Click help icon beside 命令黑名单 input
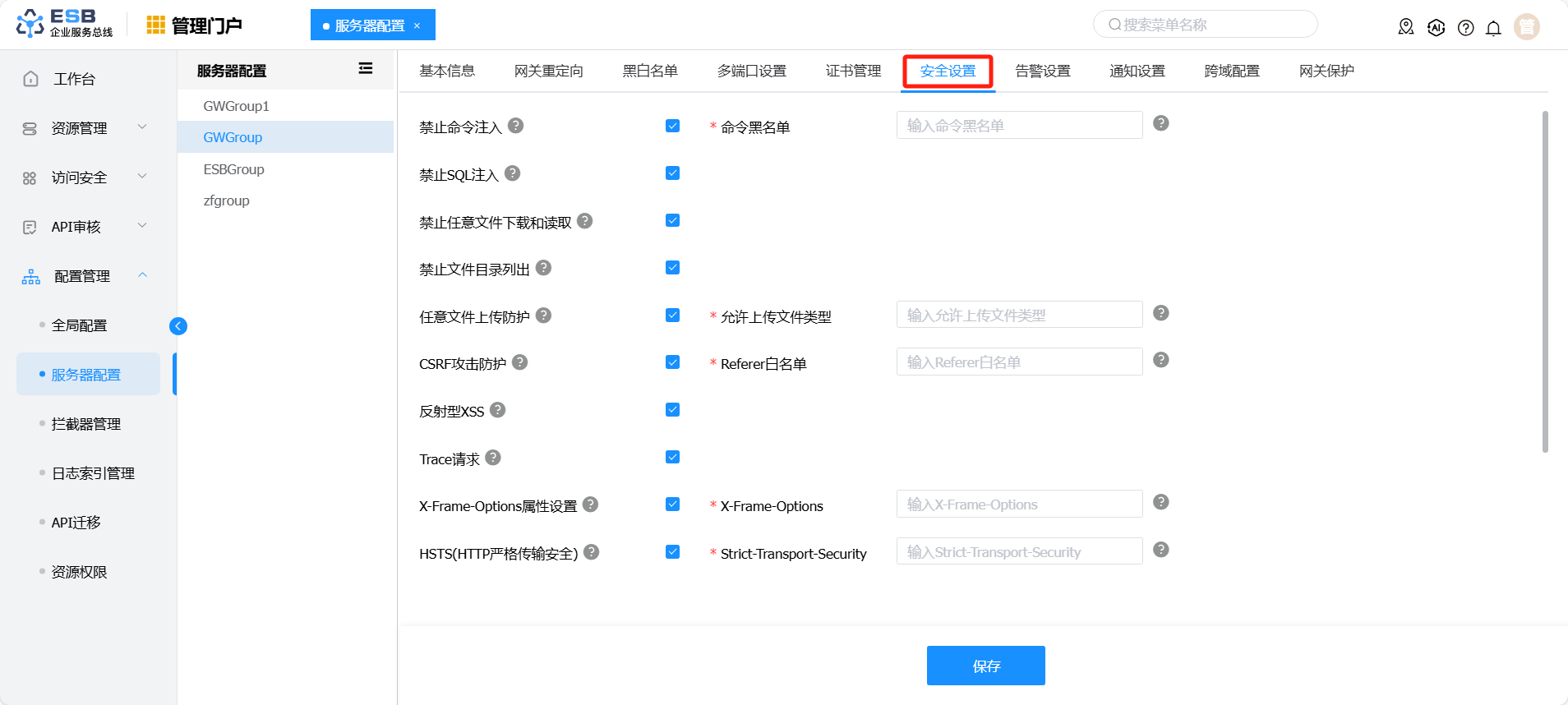 pyautogui.click(x=1160, y=123)
